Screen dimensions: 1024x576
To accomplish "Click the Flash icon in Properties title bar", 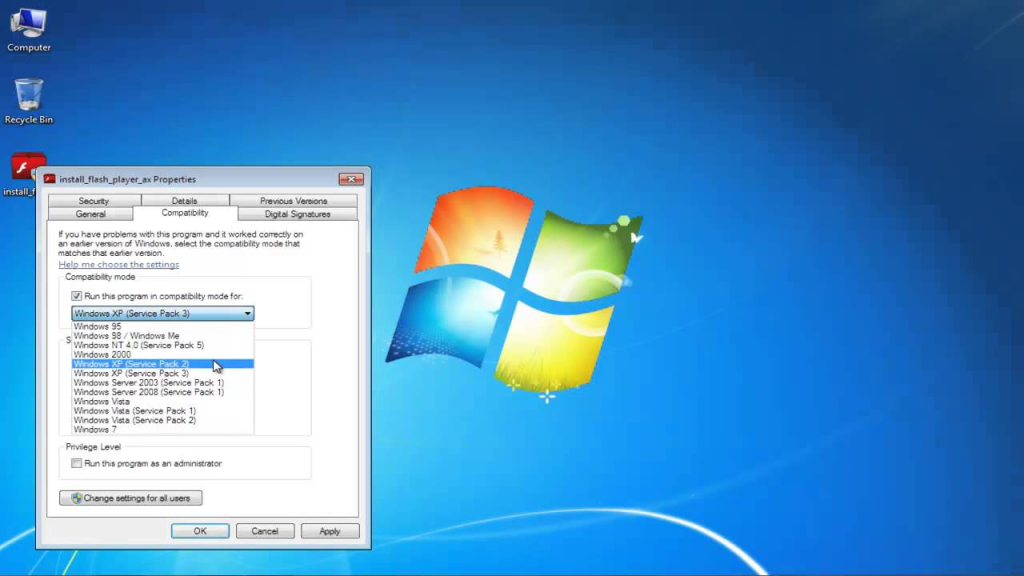I will (x=50, y=179).
